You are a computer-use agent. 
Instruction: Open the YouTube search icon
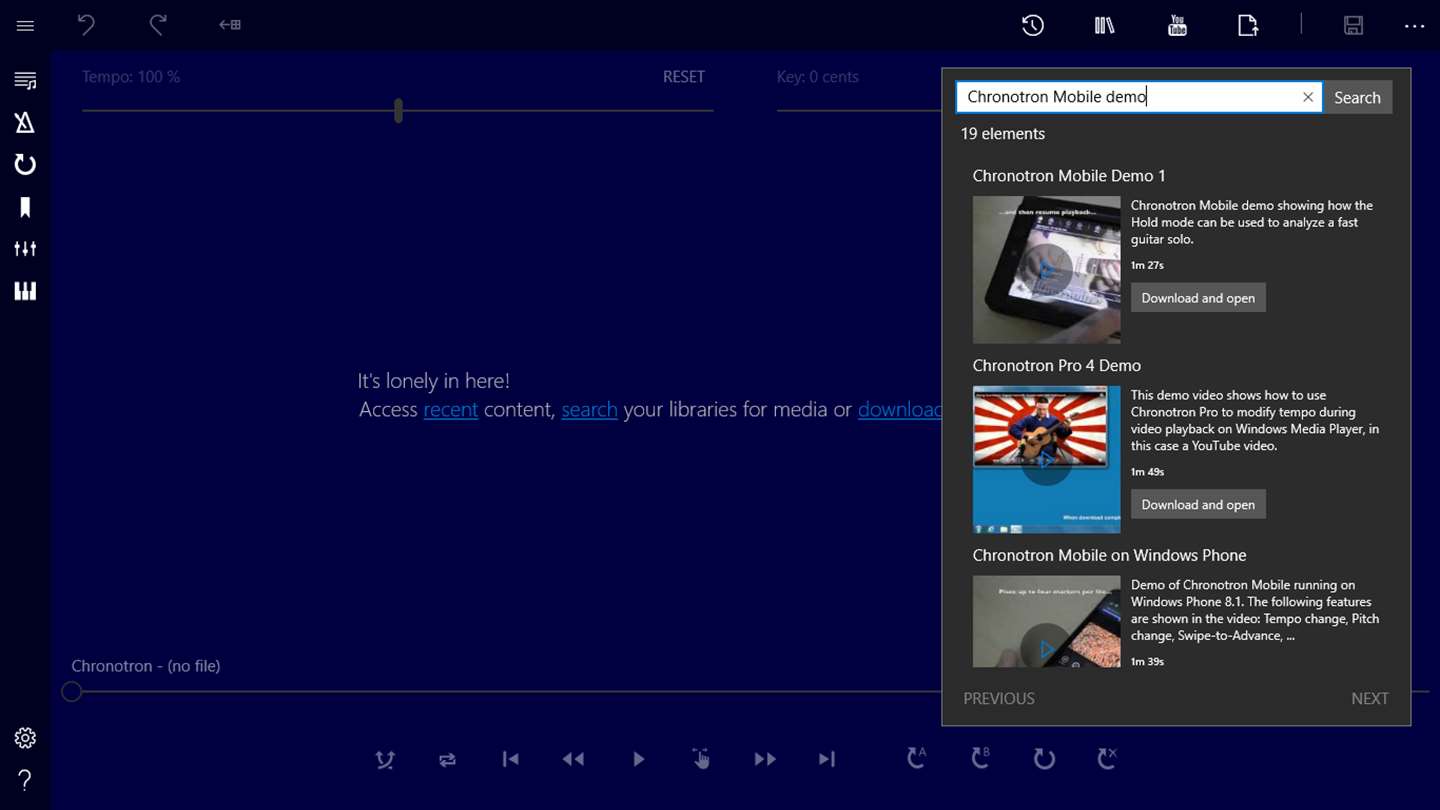coord(1177,26)
